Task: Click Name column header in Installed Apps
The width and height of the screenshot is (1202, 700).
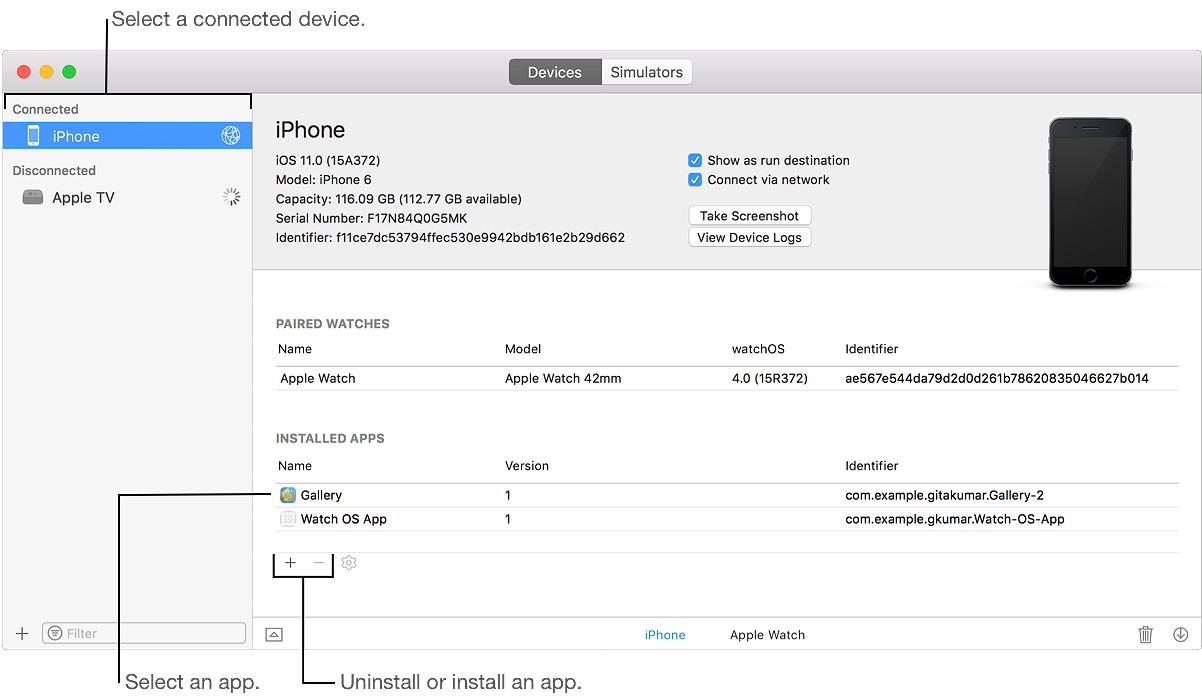Action: (x=296, y=466)
